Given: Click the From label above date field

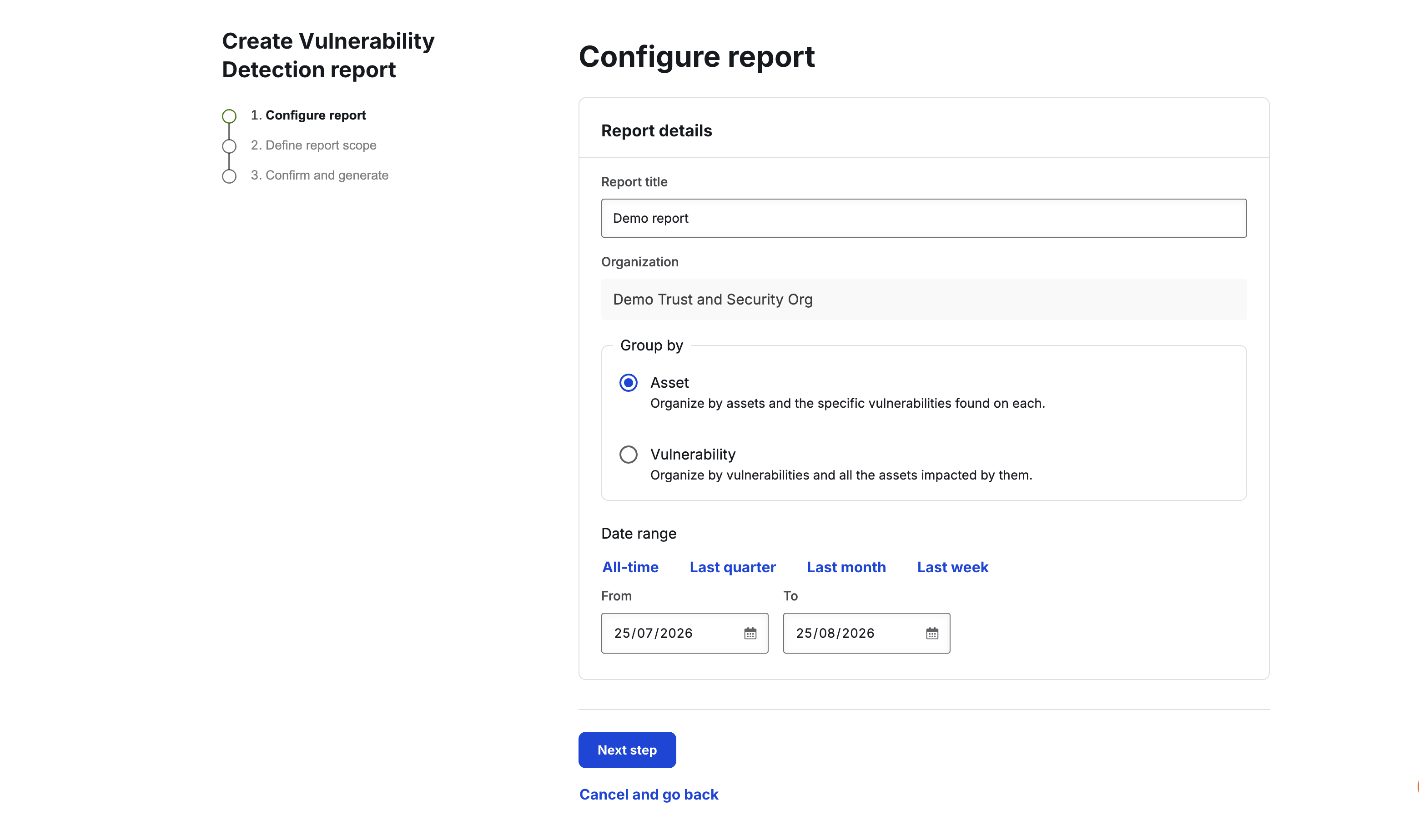Looking at the screenshot, I should [x=616, y=596].
